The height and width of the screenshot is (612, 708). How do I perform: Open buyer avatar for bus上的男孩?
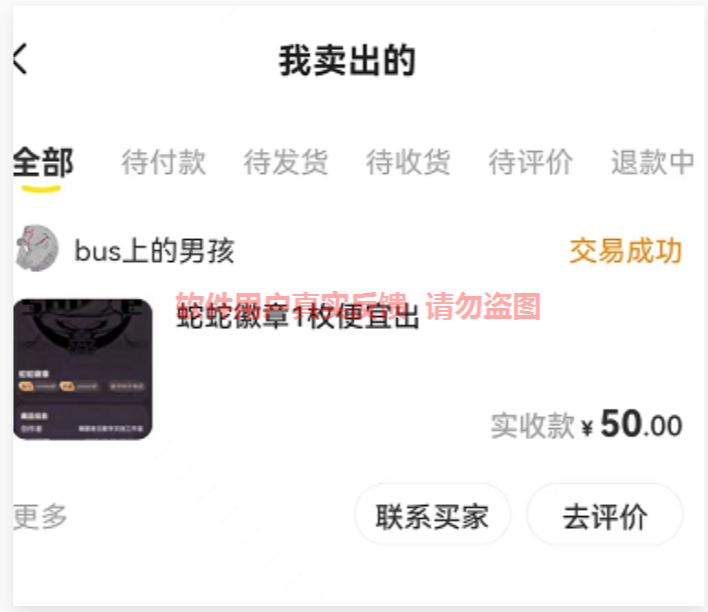[37, 248]
